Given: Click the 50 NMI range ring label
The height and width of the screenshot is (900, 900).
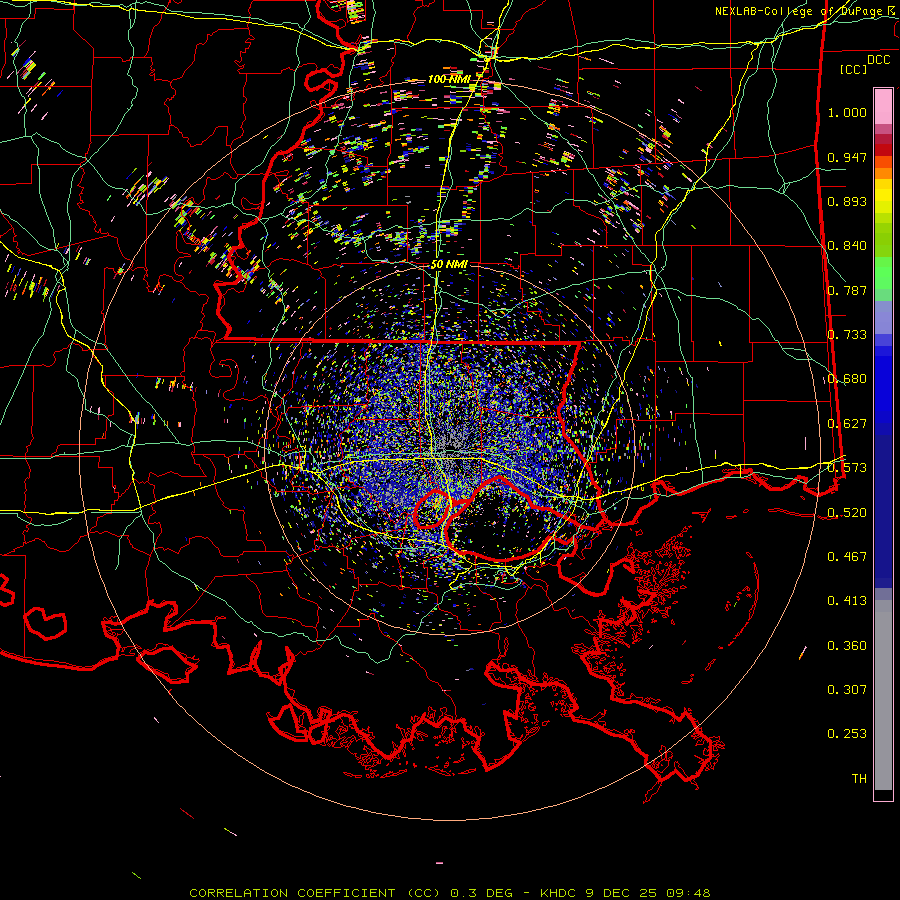Looking at the screenshot, I should click(x=449, y=265).
